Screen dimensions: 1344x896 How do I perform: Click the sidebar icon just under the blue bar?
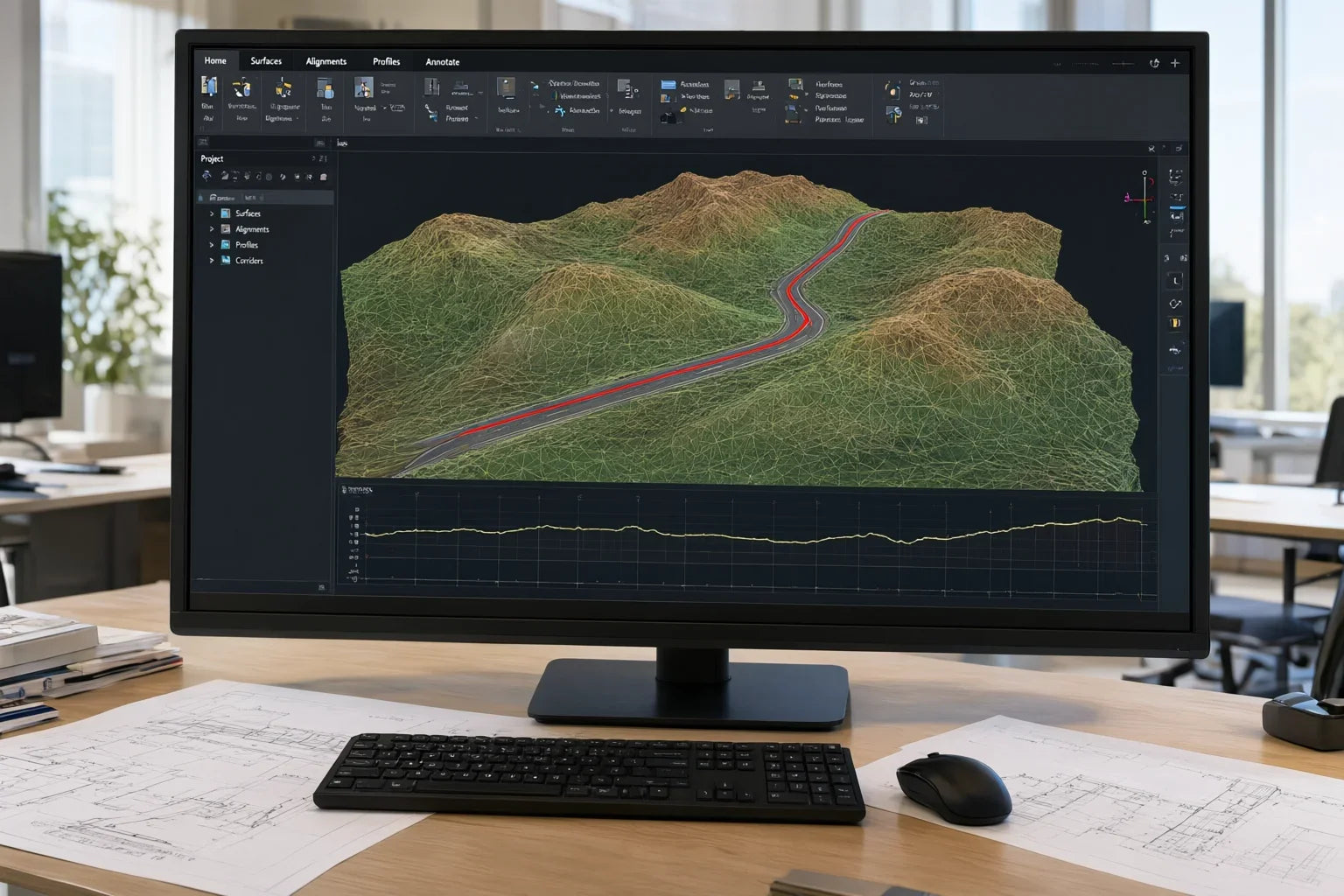point(1177,215)
